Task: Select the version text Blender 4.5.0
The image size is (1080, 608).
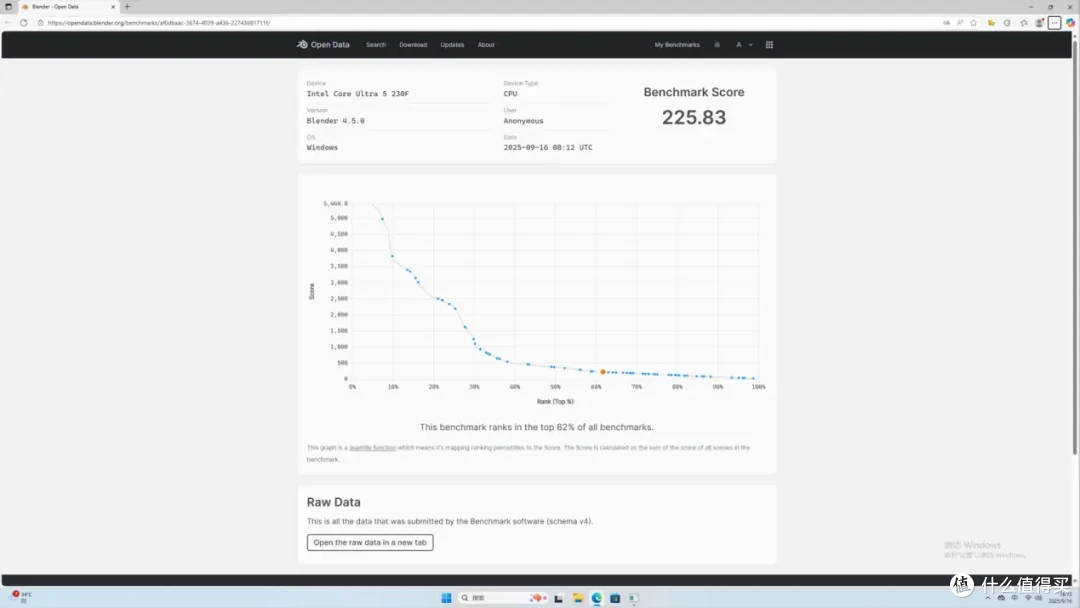Action: pyautogui.click(x=335, y=120)
